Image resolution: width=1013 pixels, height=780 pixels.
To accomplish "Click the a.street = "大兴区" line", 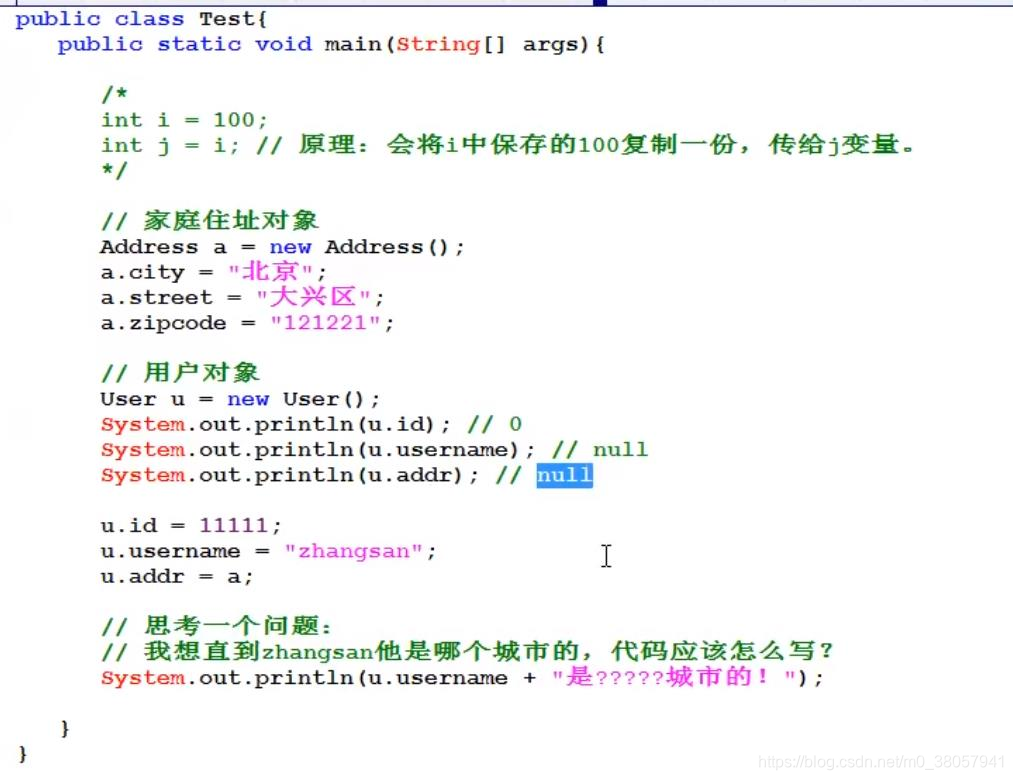I will click(242, 297).
